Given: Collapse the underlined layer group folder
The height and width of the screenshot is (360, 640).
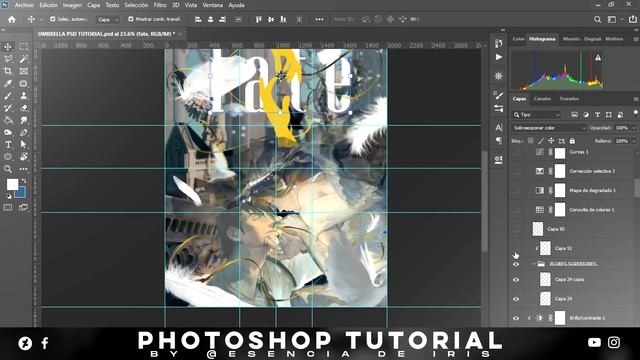Looking at the screenshot, I should pyautogui.click(x=533, y=264).
